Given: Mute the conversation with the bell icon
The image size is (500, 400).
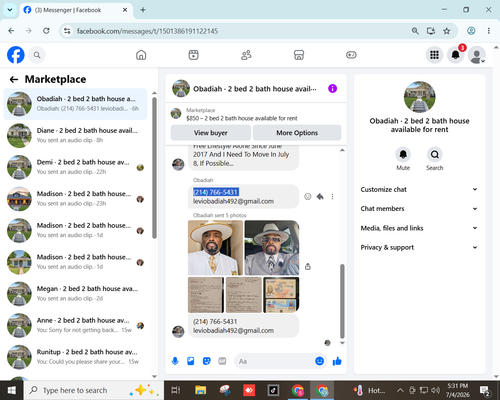Looking at the screenshot, I should click(403, 154).
